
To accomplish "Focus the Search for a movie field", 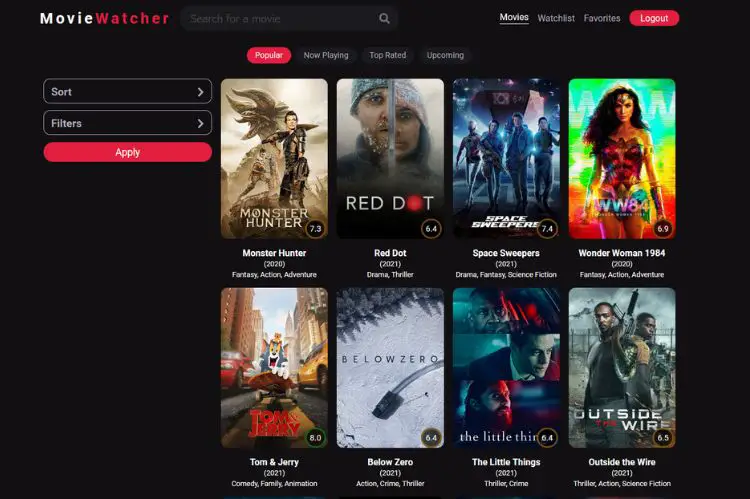I will (288, 18).
